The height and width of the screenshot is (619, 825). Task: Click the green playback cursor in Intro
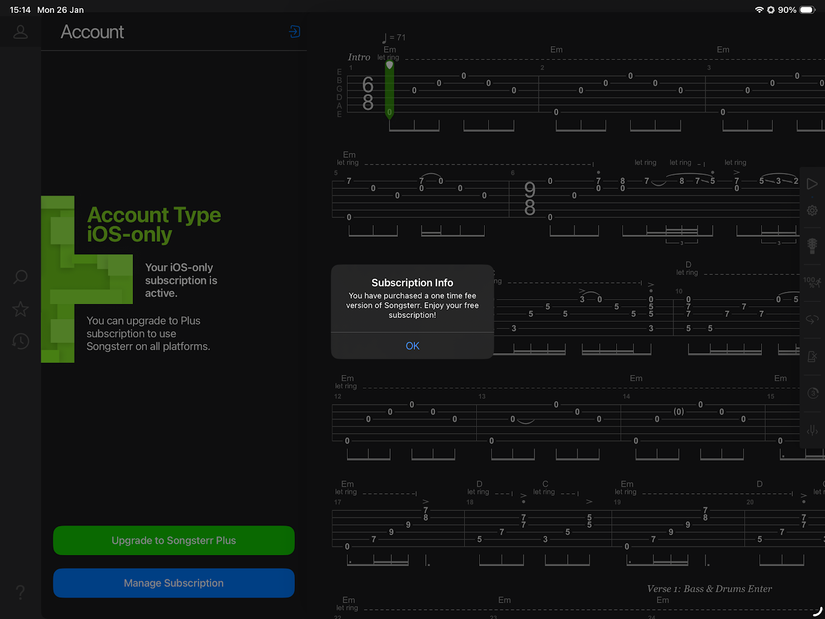389,89
